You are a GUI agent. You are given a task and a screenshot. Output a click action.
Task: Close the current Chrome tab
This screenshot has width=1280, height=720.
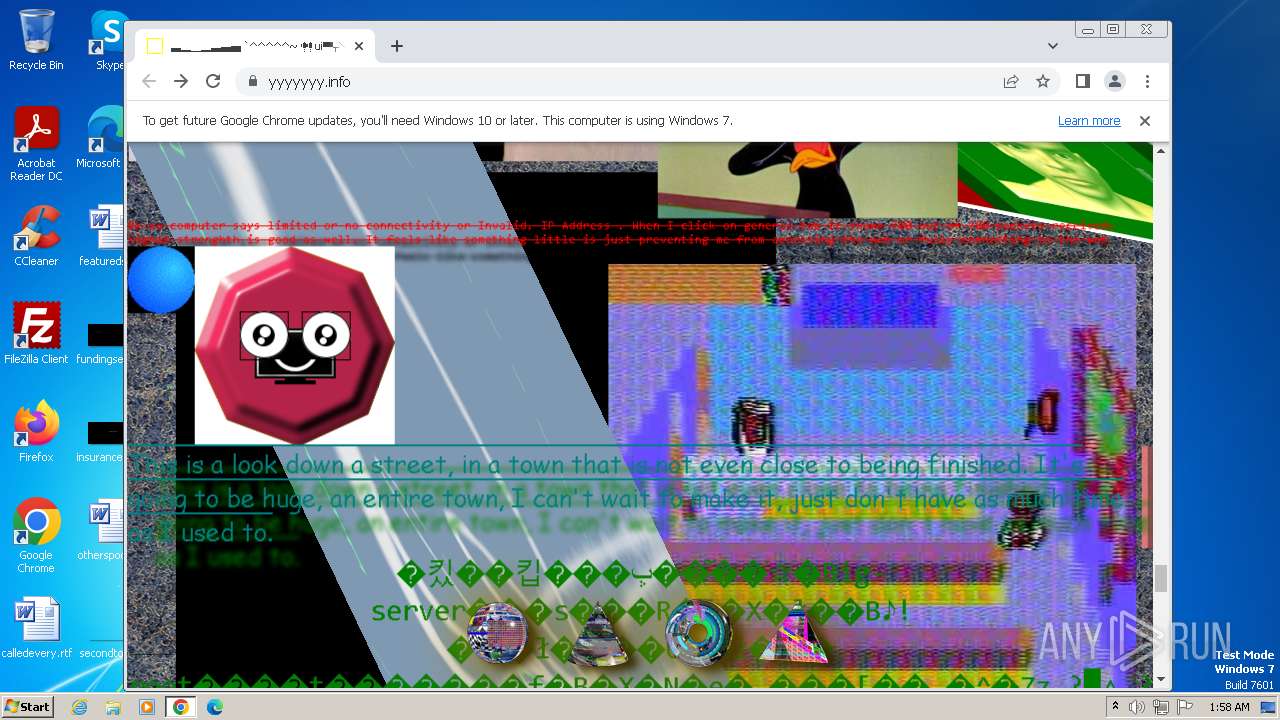358,46
